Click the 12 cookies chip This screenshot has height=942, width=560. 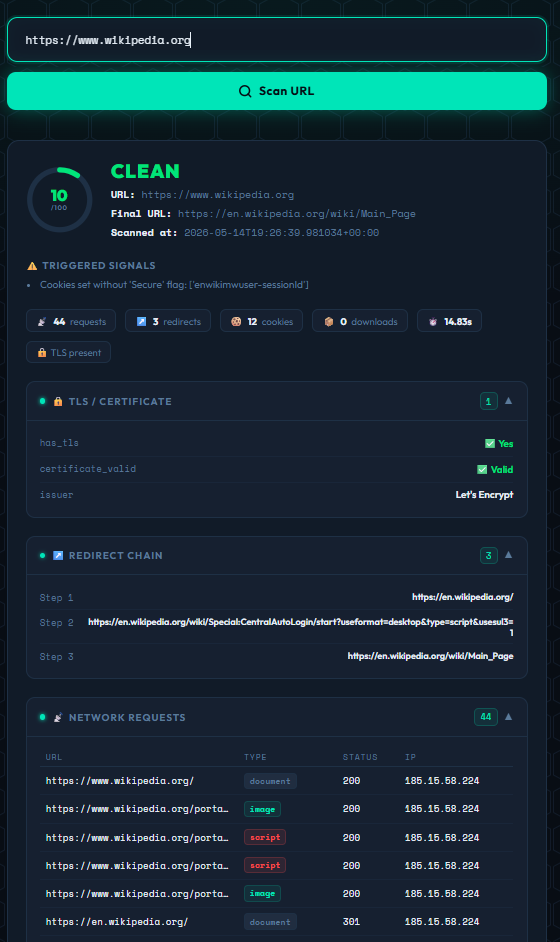261,321
